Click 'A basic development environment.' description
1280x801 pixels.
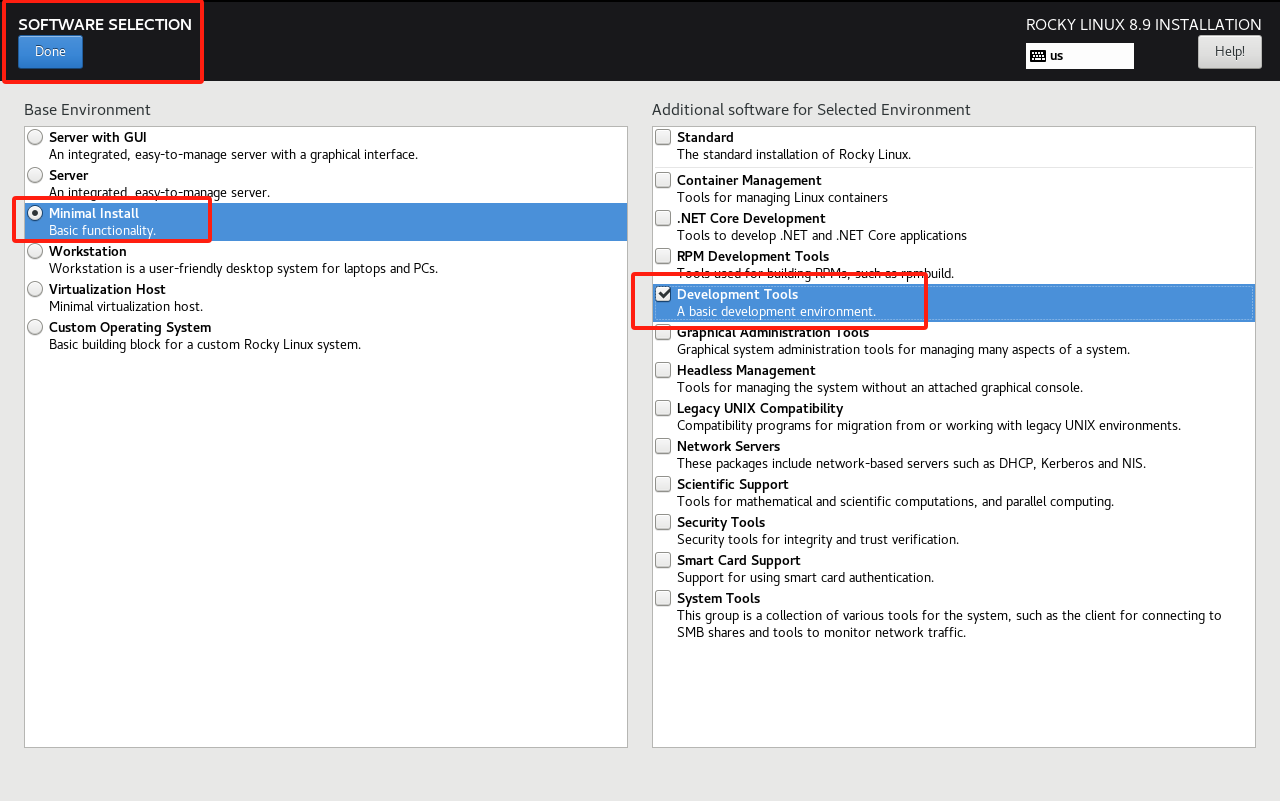776,312
